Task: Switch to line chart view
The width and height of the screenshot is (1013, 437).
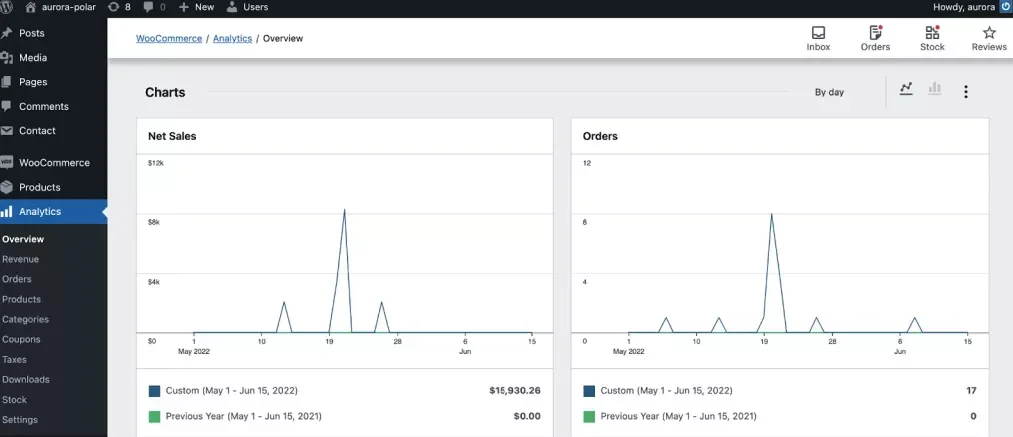Action: point(906,89)
